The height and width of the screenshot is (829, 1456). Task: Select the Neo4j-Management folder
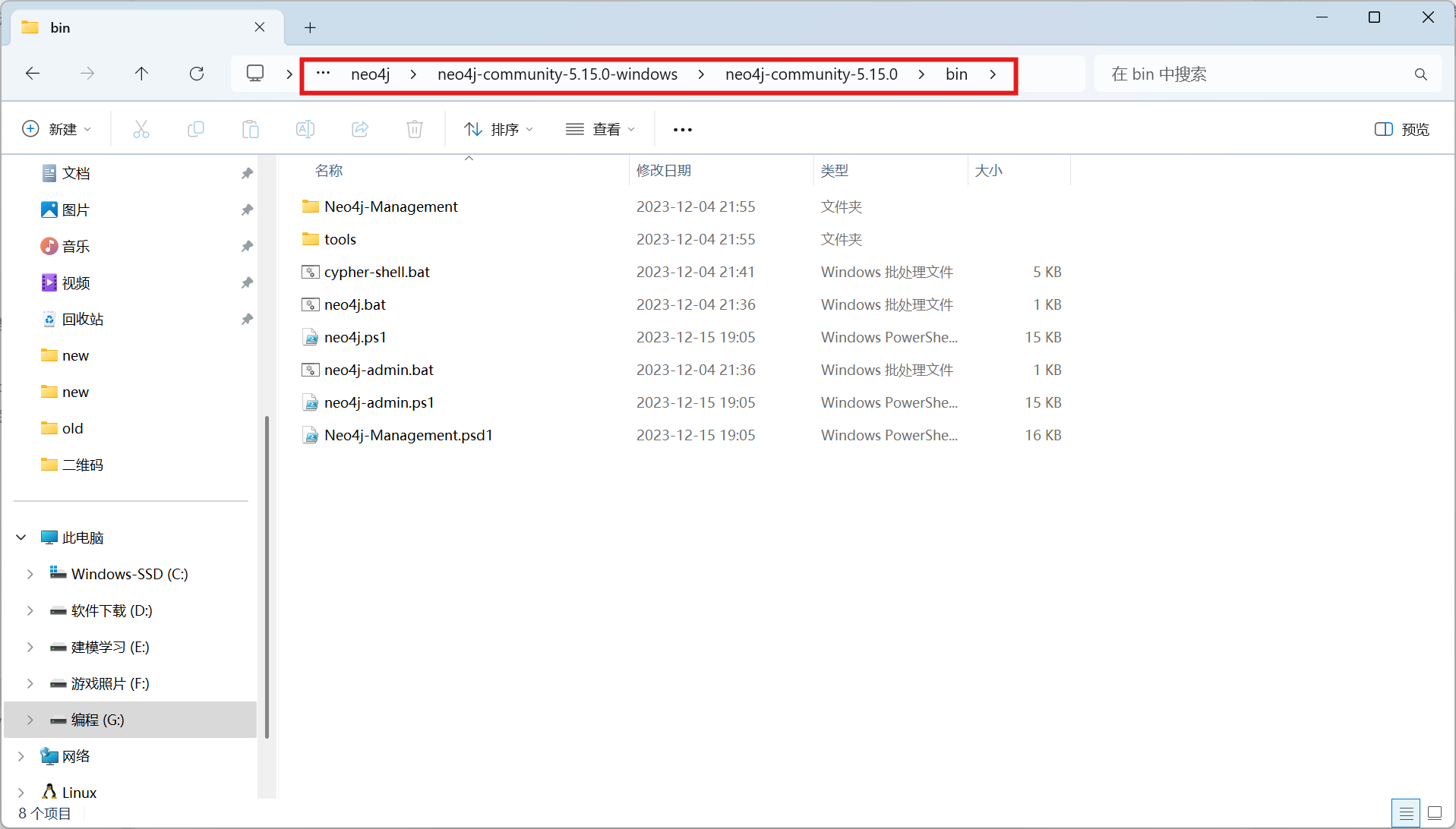pos(390,206)
